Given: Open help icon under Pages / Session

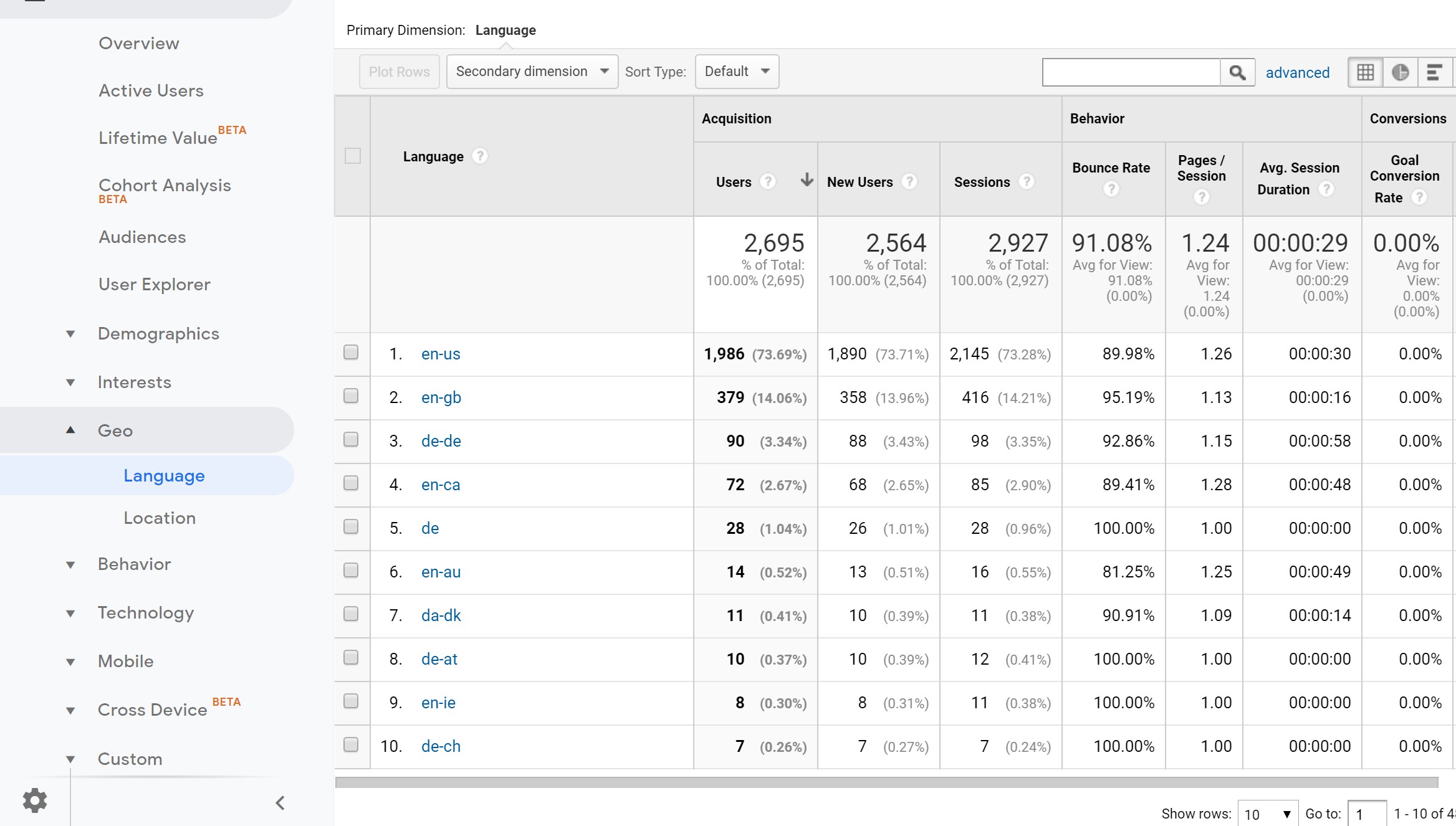Looking at the screenshot, I should pos(1201,197).
